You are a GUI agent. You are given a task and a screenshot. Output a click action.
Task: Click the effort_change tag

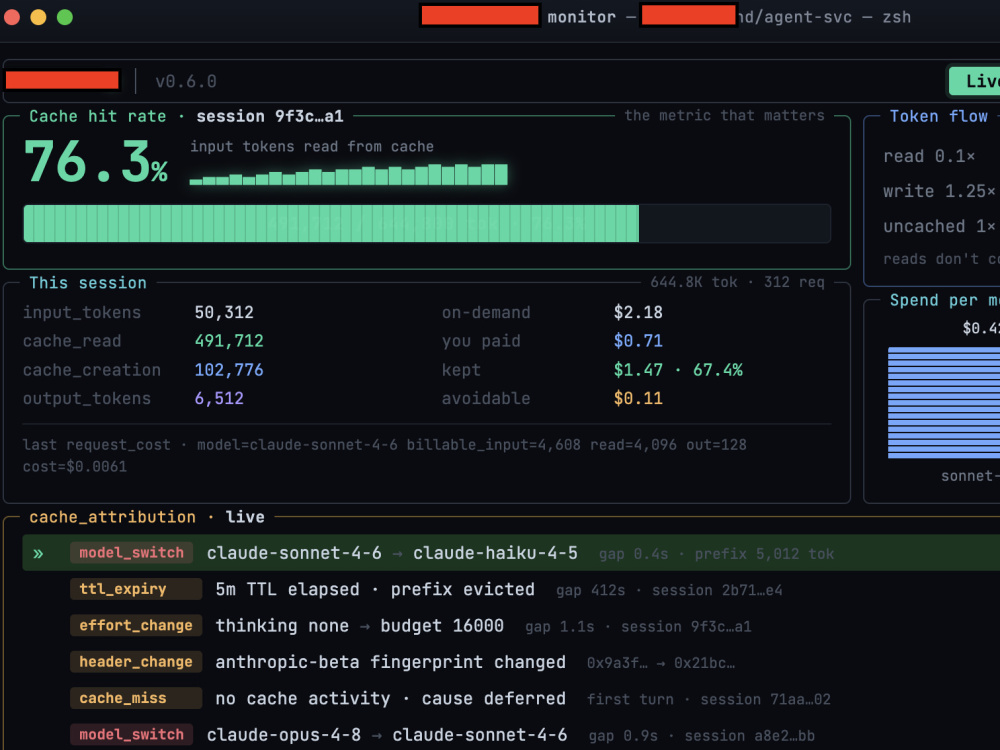(136, 626)
